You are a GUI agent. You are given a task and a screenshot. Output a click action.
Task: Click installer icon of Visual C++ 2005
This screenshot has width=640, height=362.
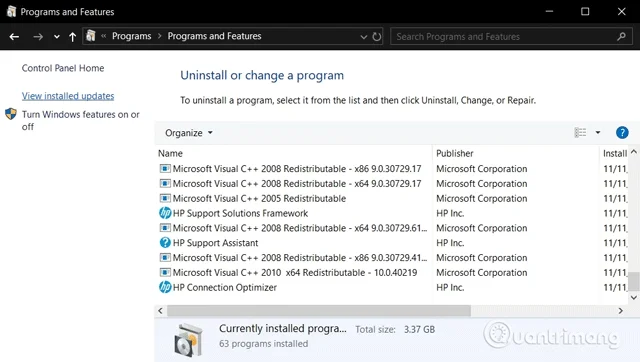[x=165, y=198]
